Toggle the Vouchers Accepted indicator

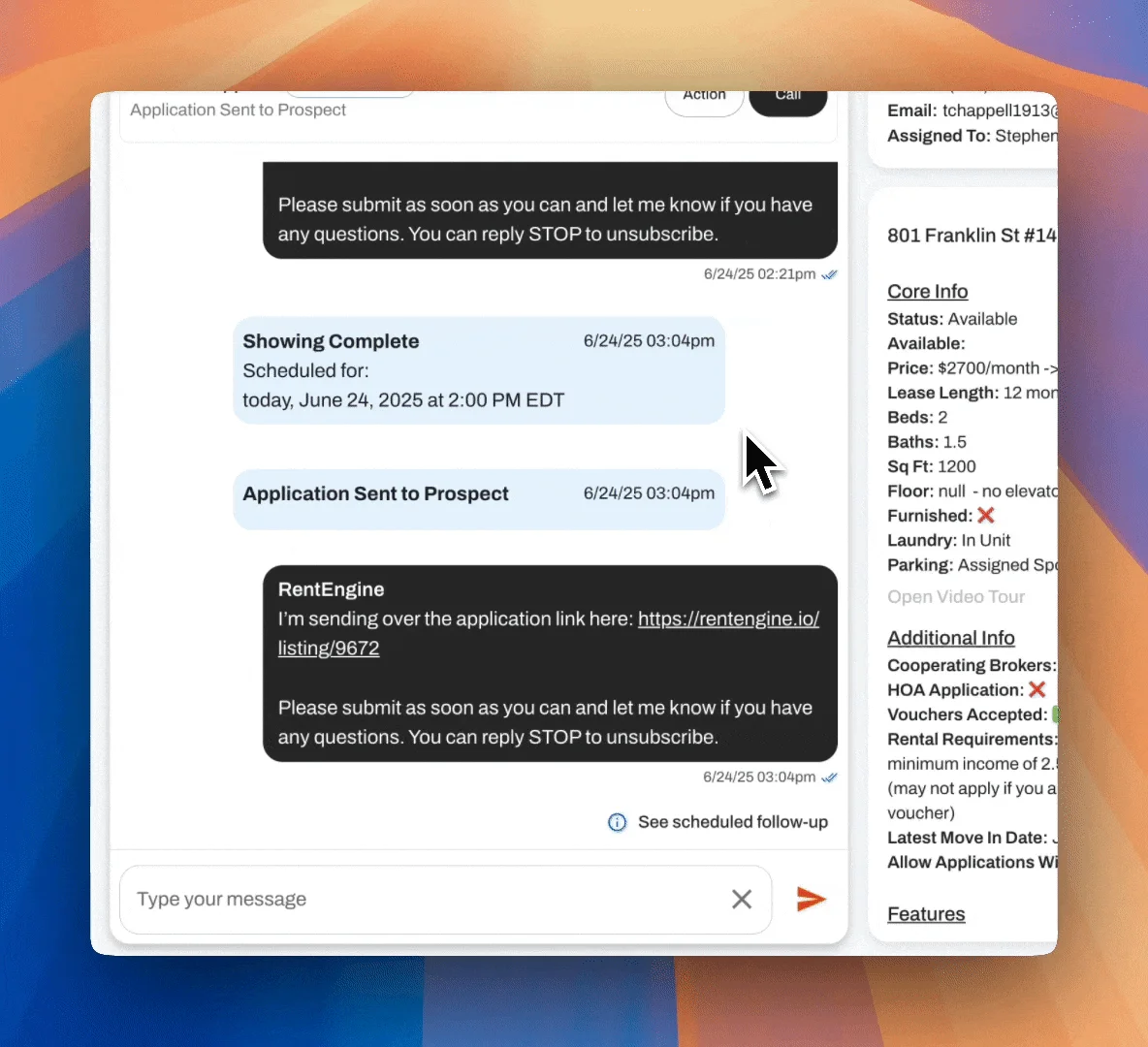(x=1053, y=714)
